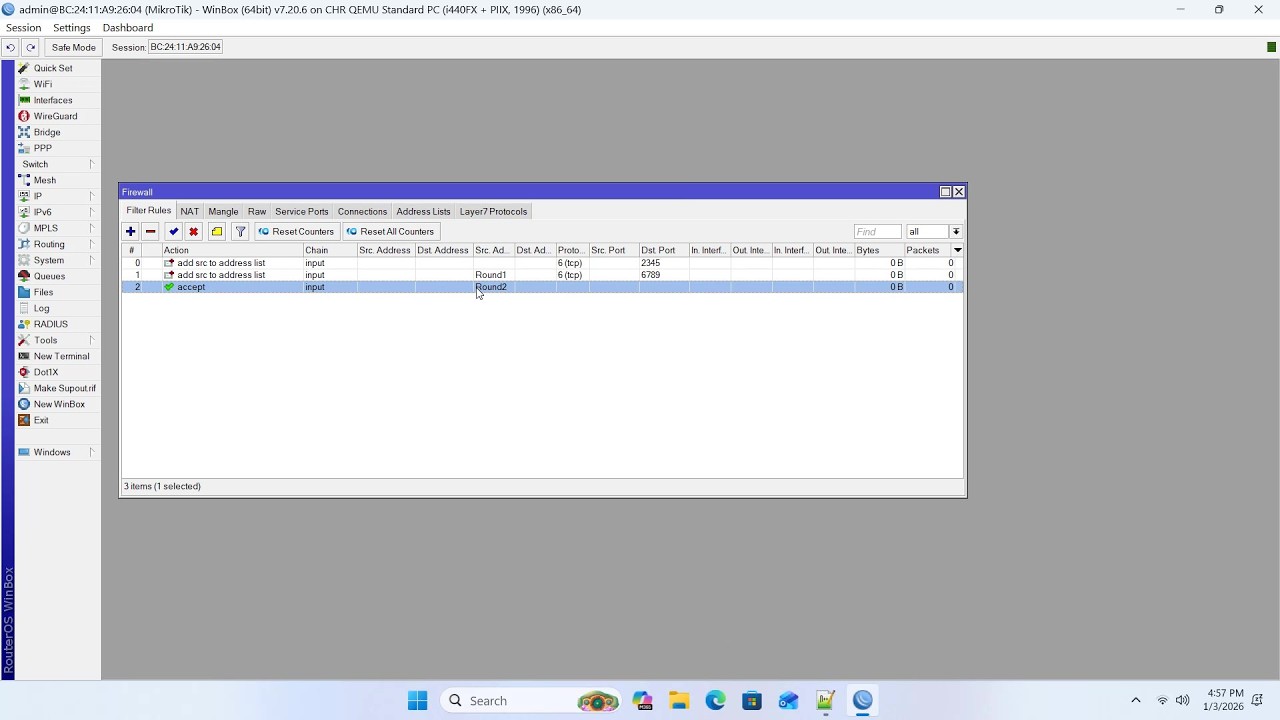Open Mesh in sidebar
This screenshot has height=720, width=1280.
coord(44,180)
